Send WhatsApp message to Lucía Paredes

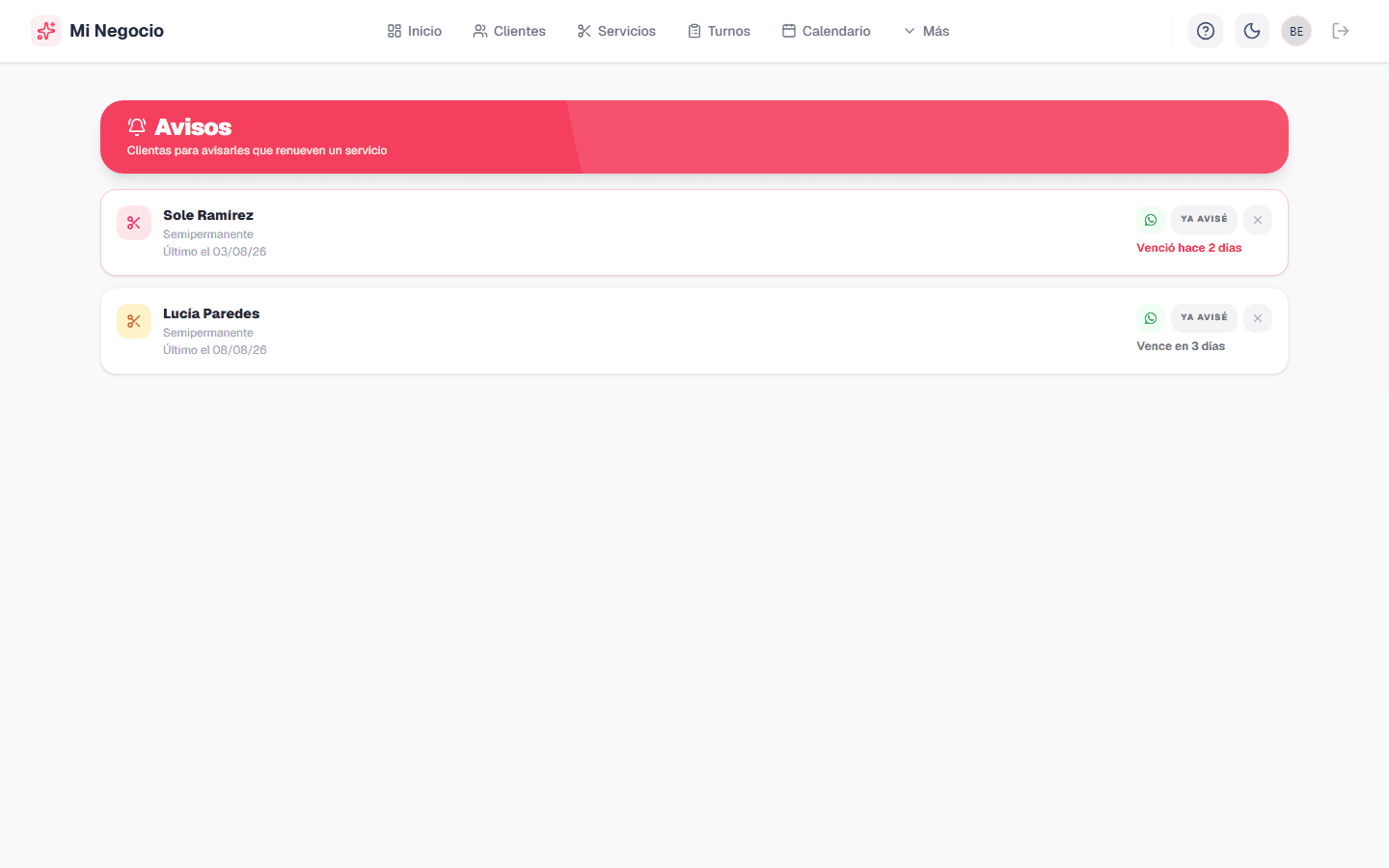[1151, 318]
